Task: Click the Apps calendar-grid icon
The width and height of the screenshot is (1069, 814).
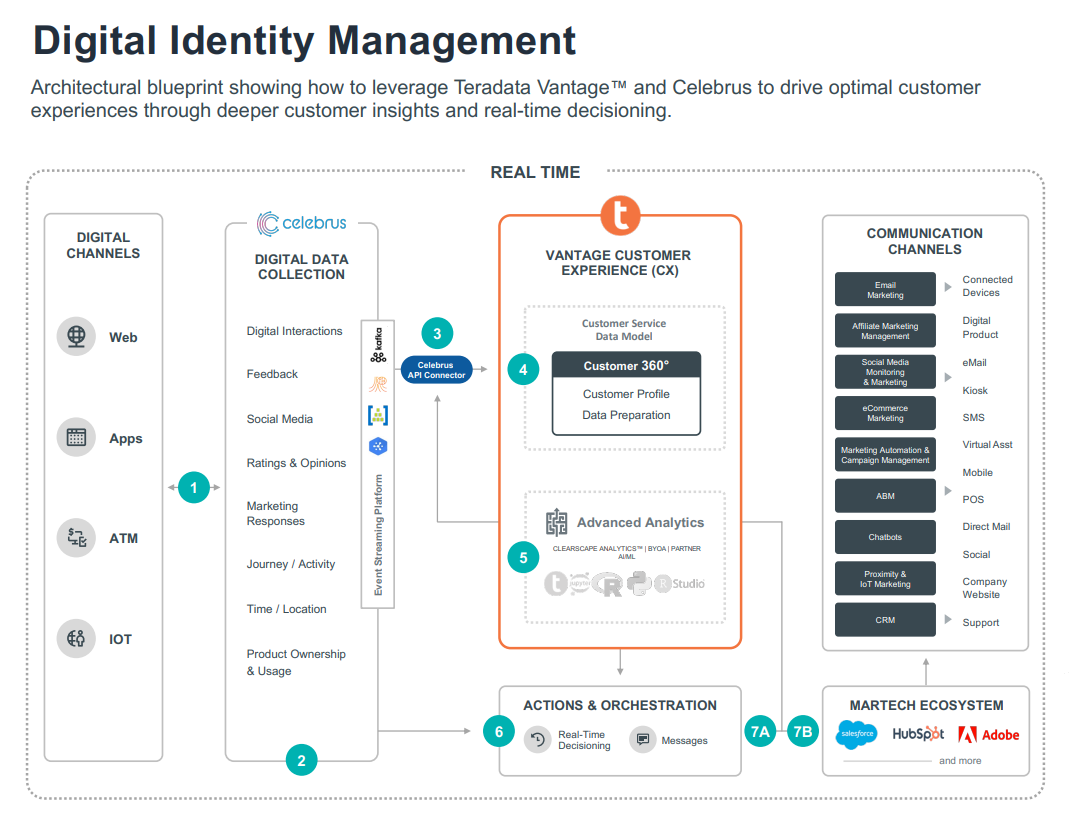Action: click(x=76, y=437)
